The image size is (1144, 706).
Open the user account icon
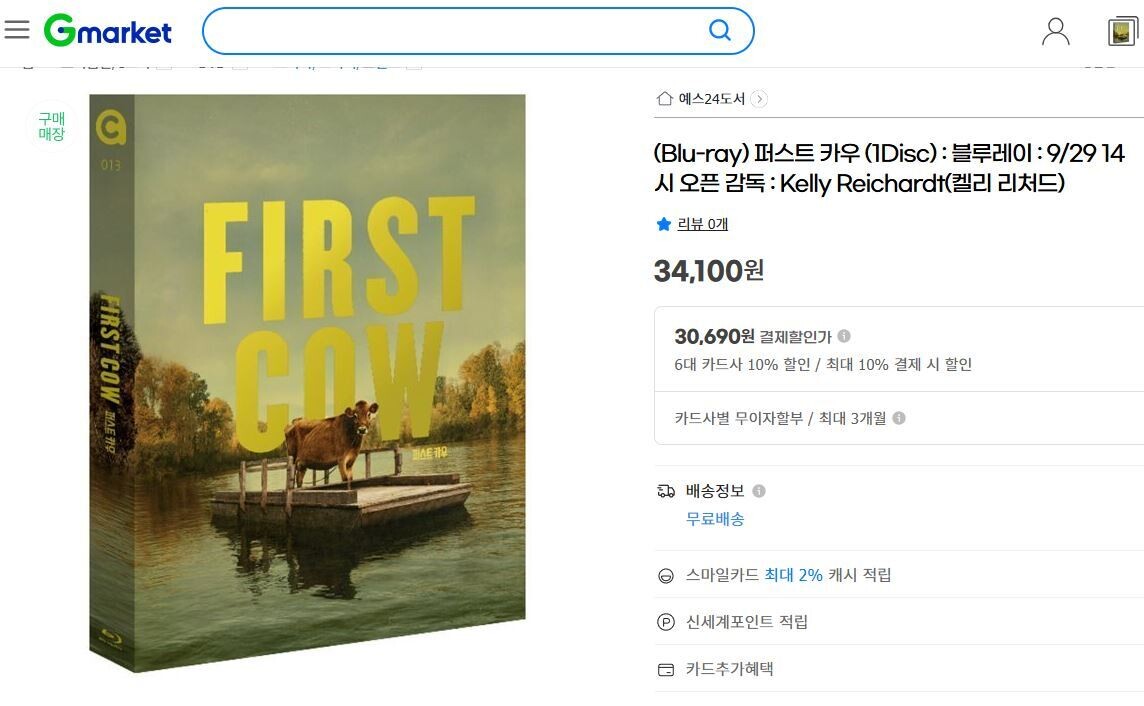point(1055,32)
